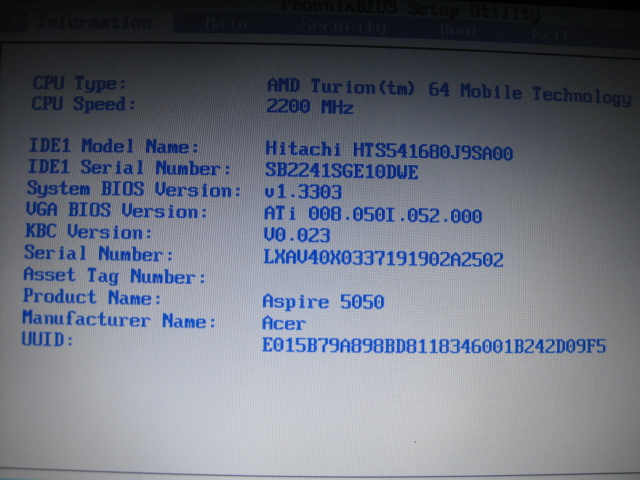The image size is (640, 480).
Task: Click the PhoenixBIOS Setup Utility title
Action: coord(410,9)
